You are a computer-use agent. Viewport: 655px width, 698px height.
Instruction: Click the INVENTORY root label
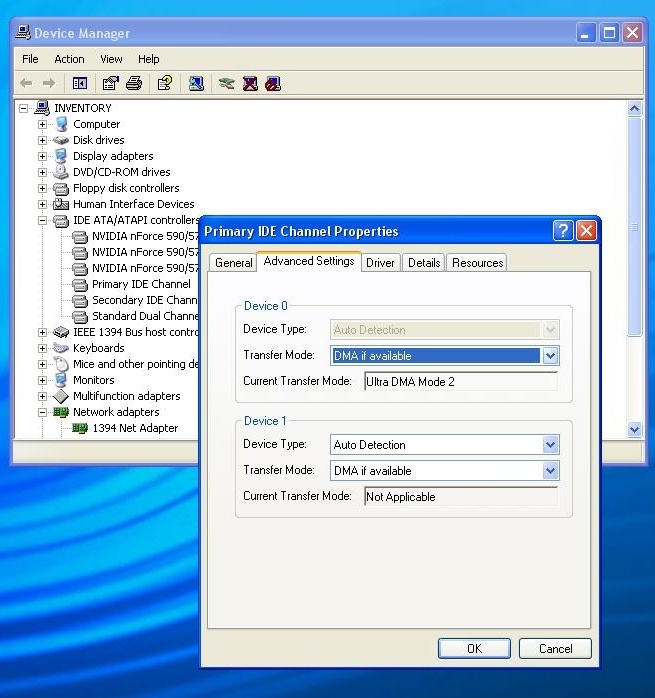tap(83, 108)
